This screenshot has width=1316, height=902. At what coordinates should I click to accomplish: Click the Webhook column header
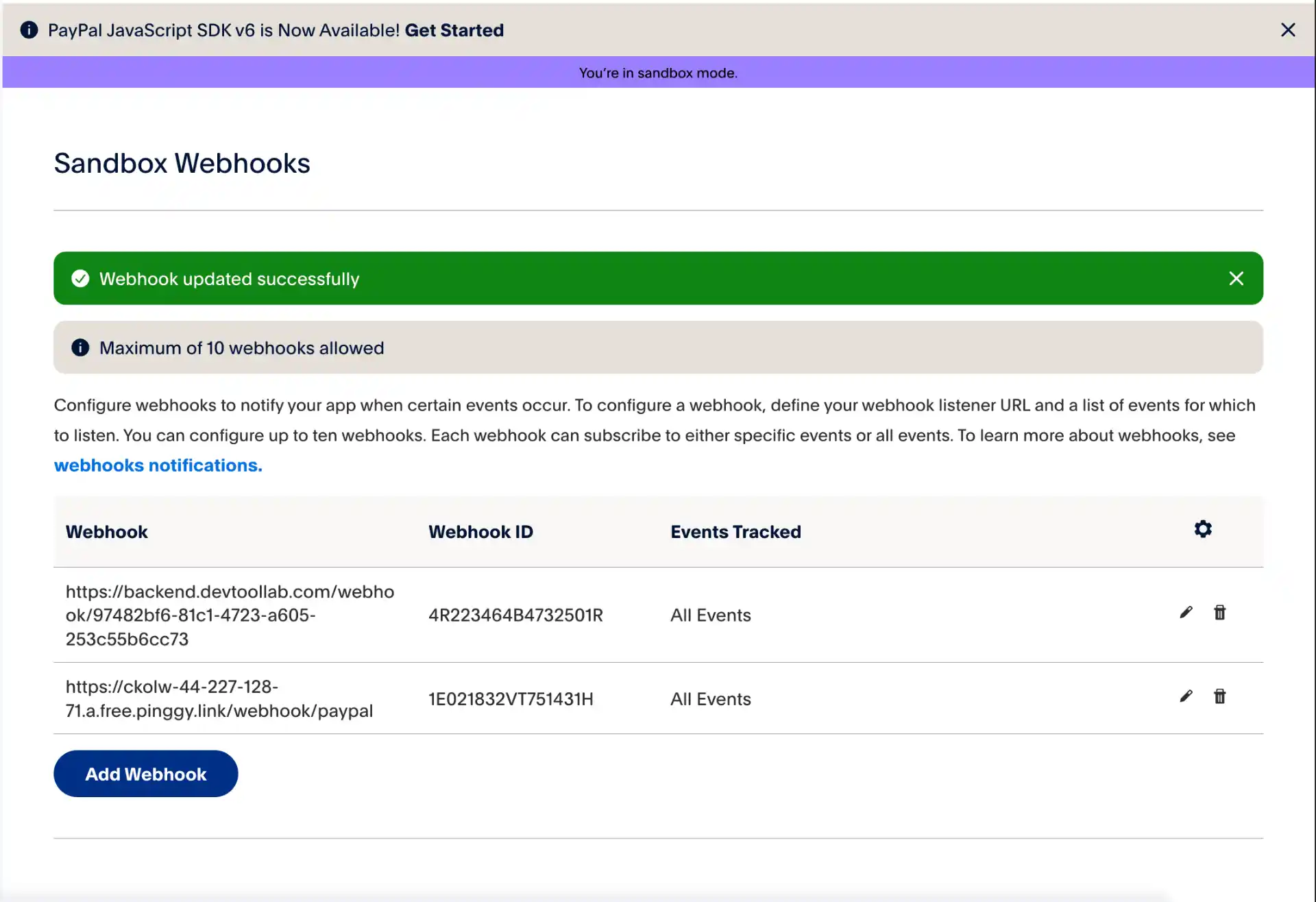[x=106, y=531]
